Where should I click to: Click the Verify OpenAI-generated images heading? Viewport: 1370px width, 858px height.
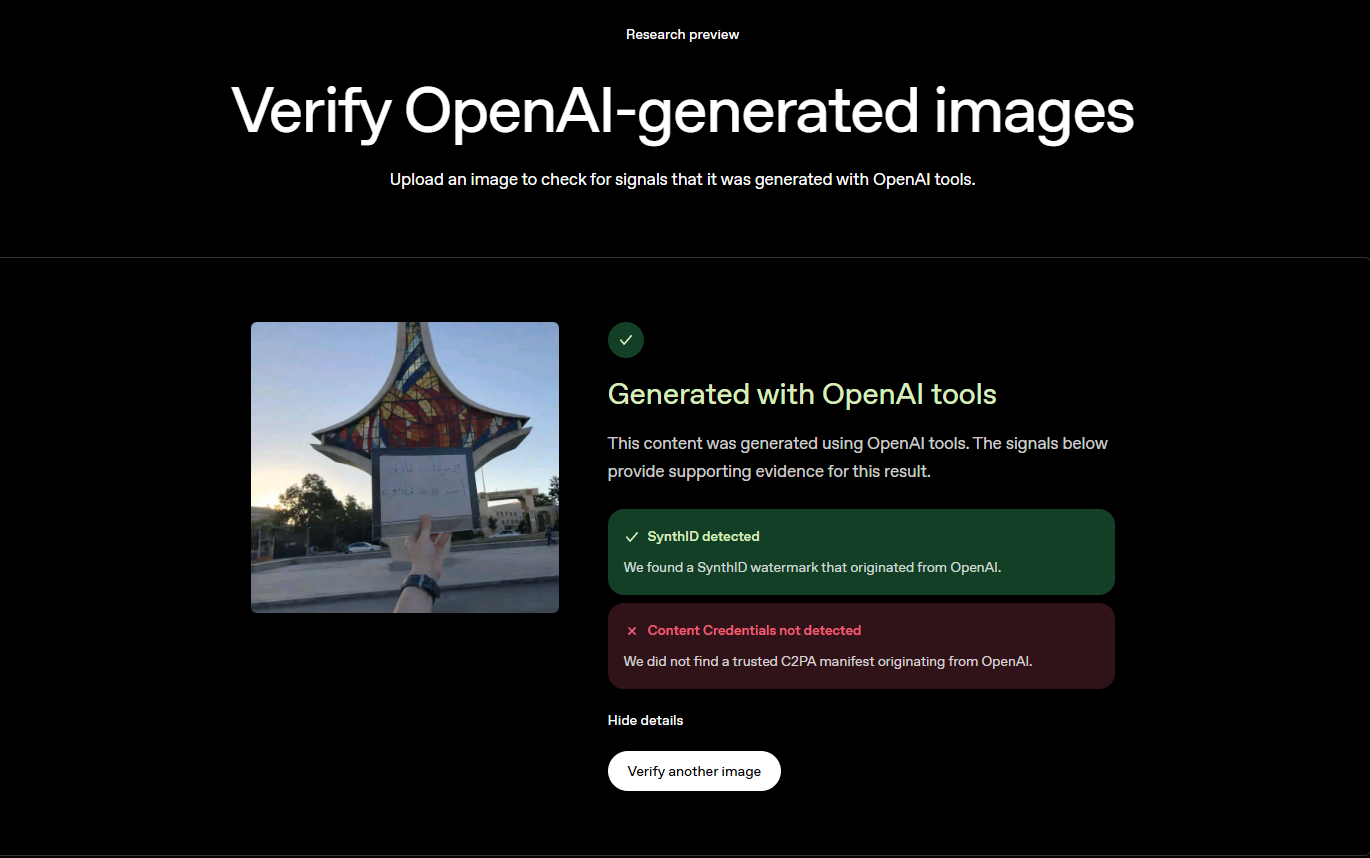pos(683,109)
